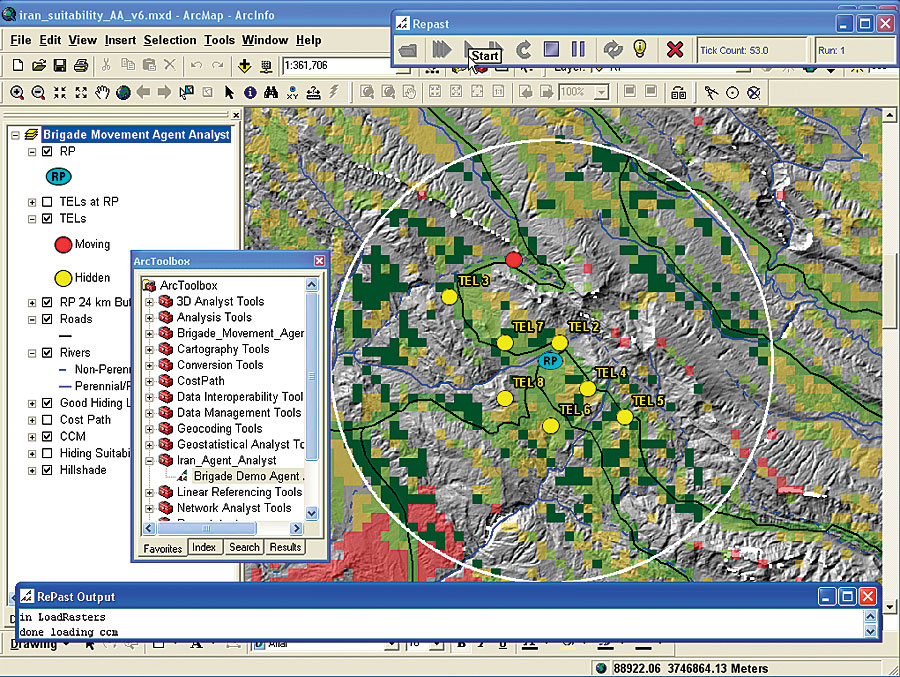Click the cyan RP symbol in legend
The image size is (900, 677).
(59, 176)
